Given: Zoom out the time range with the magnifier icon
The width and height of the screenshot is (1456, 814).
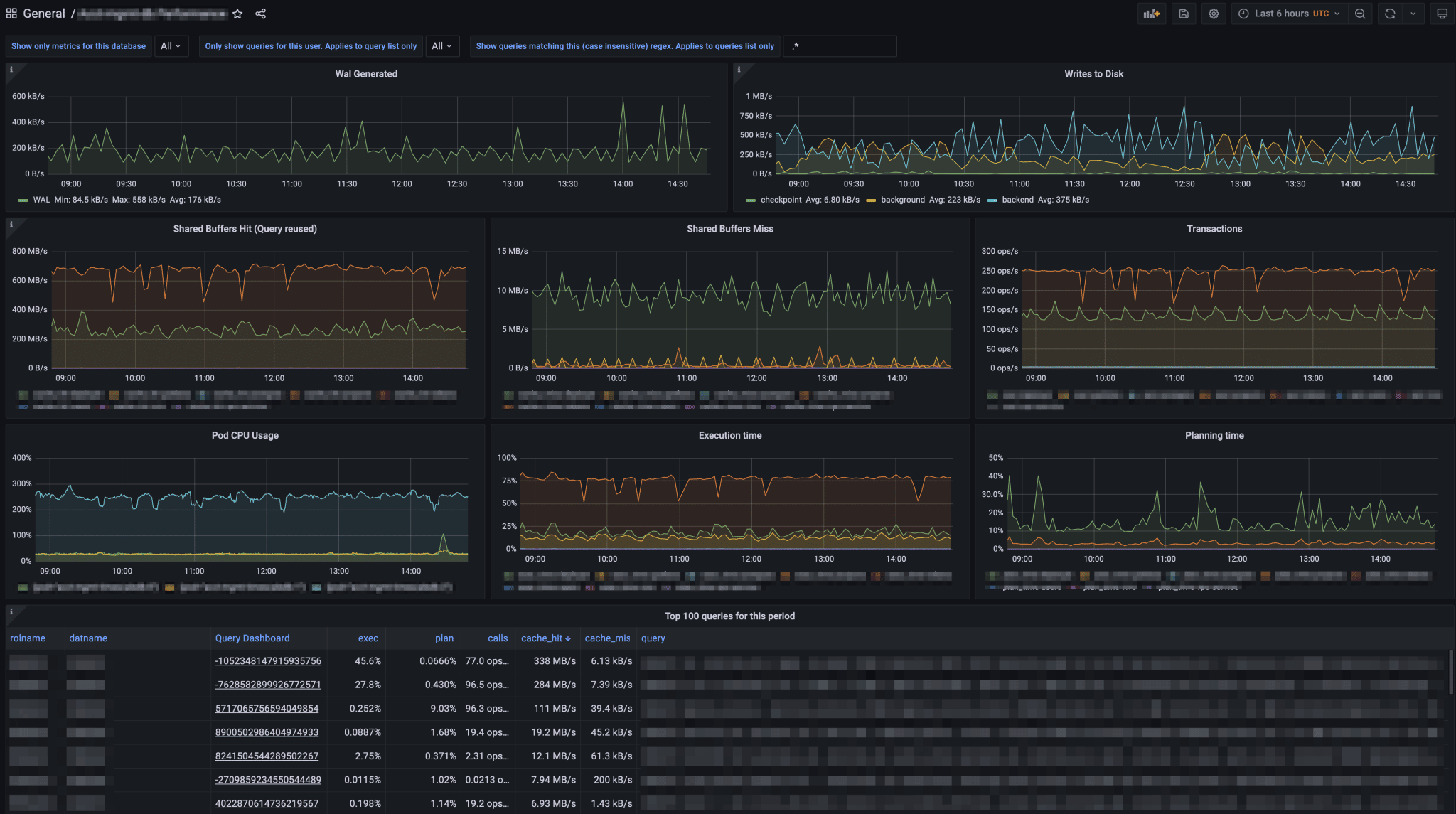Looking at the screenshot, I should [1360, 13].
